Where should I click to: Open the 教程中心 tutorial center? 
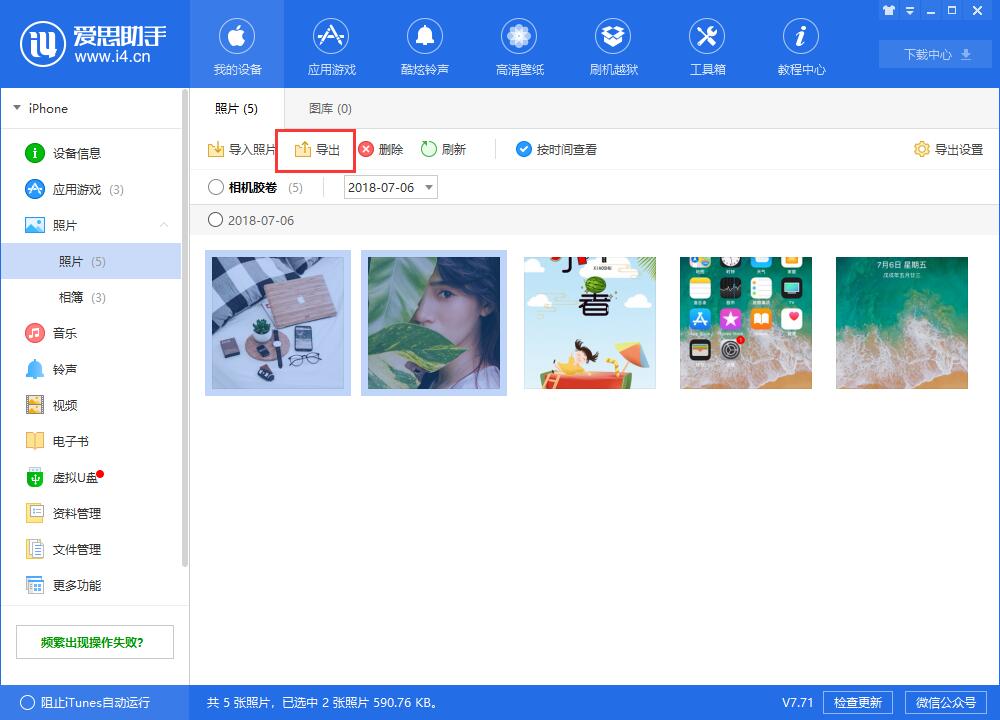tap(800, 45)
